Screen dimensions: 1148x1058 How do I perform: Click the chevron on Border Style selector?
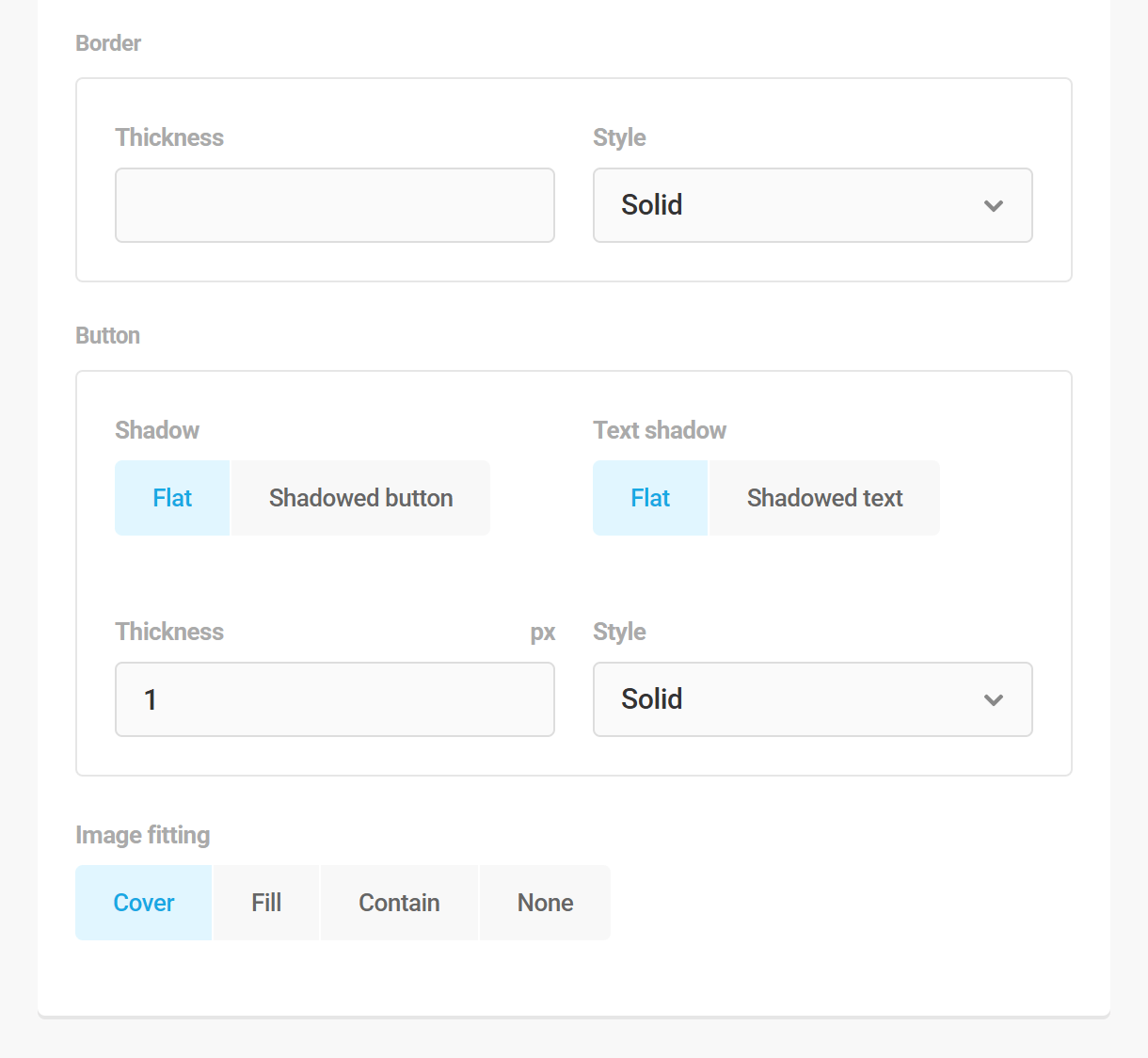click(994, 205)
